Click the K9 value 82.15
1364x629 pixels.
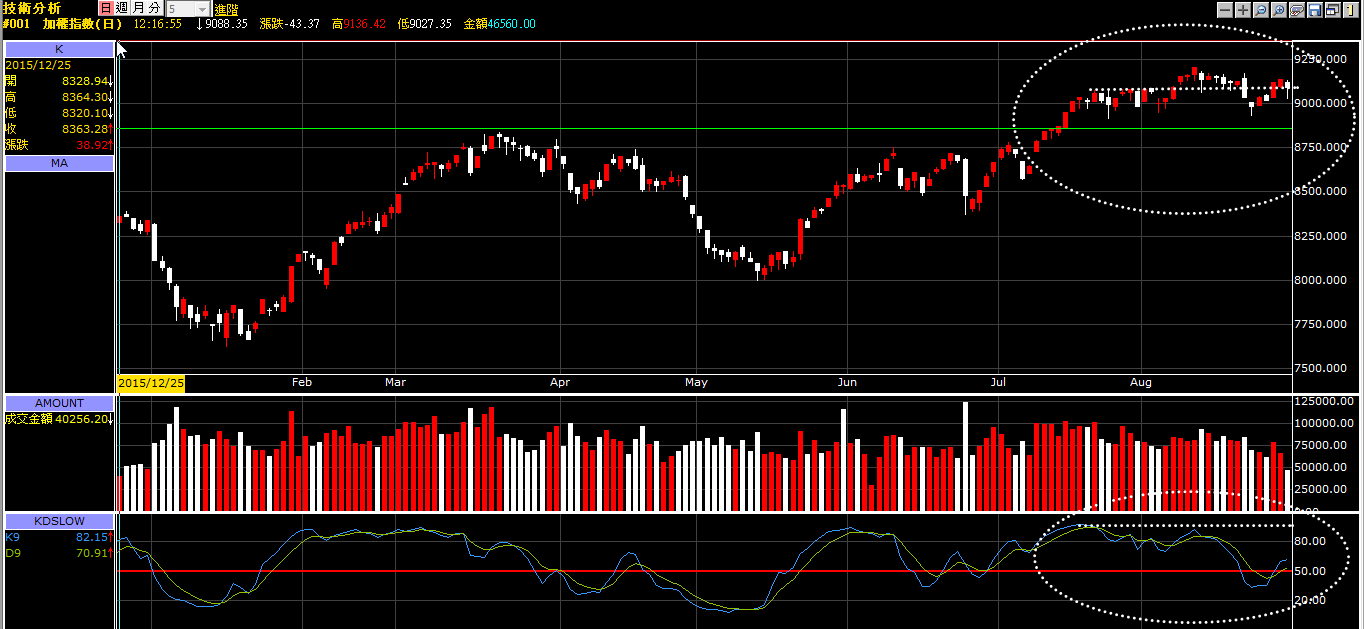[x=92, y=537]
